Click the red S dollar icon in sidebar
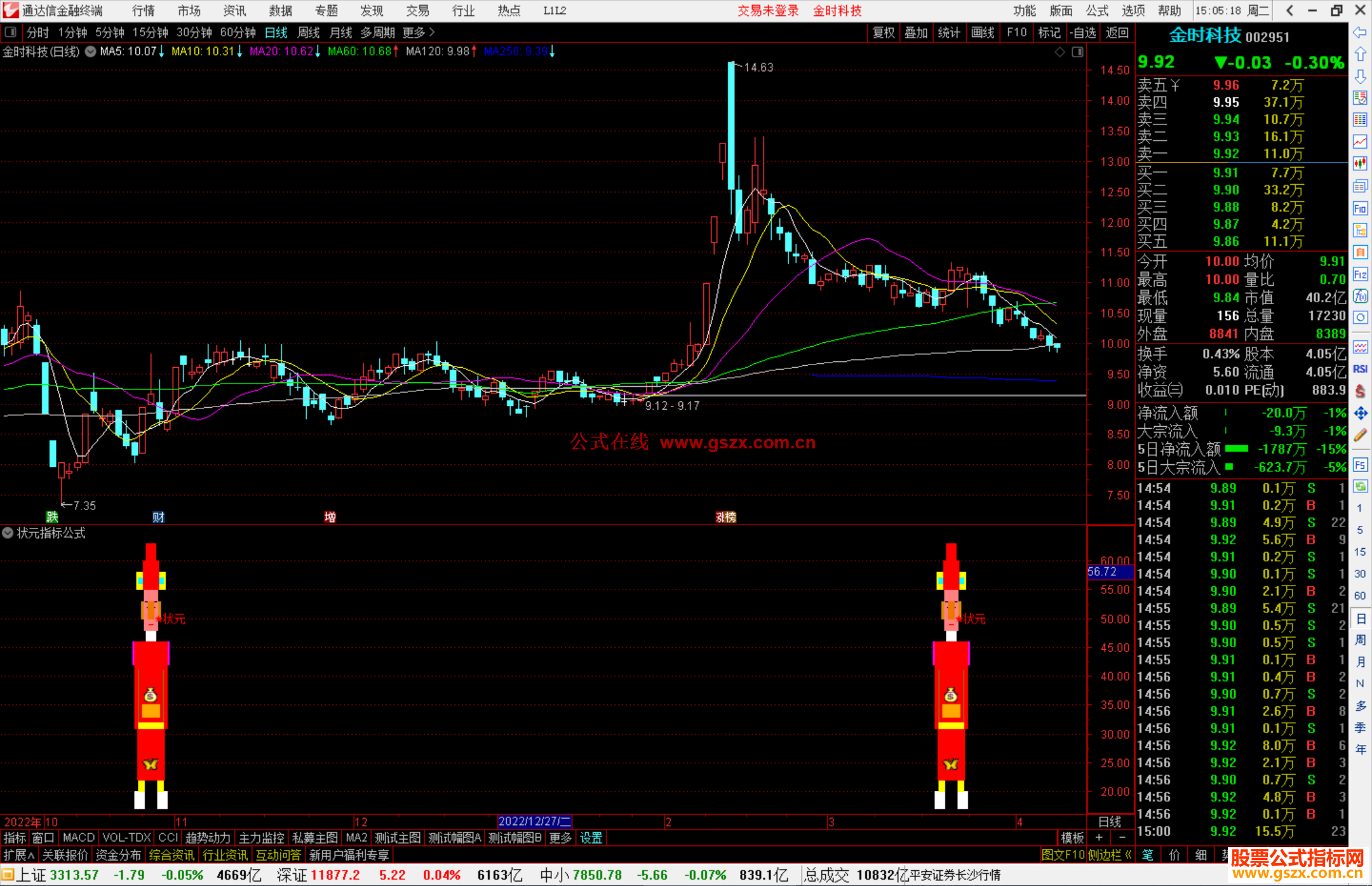This screenshot has height=886, width=1372. (x=1360, y=391)
